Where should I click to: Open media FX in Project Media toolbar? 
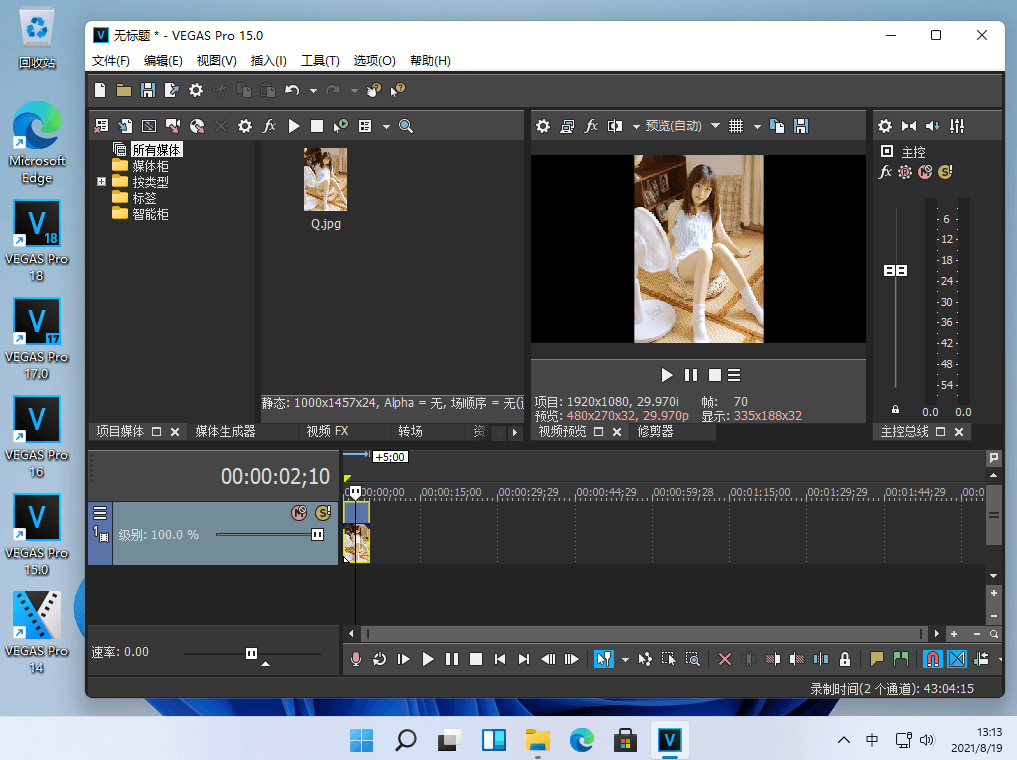pos(269,126)
